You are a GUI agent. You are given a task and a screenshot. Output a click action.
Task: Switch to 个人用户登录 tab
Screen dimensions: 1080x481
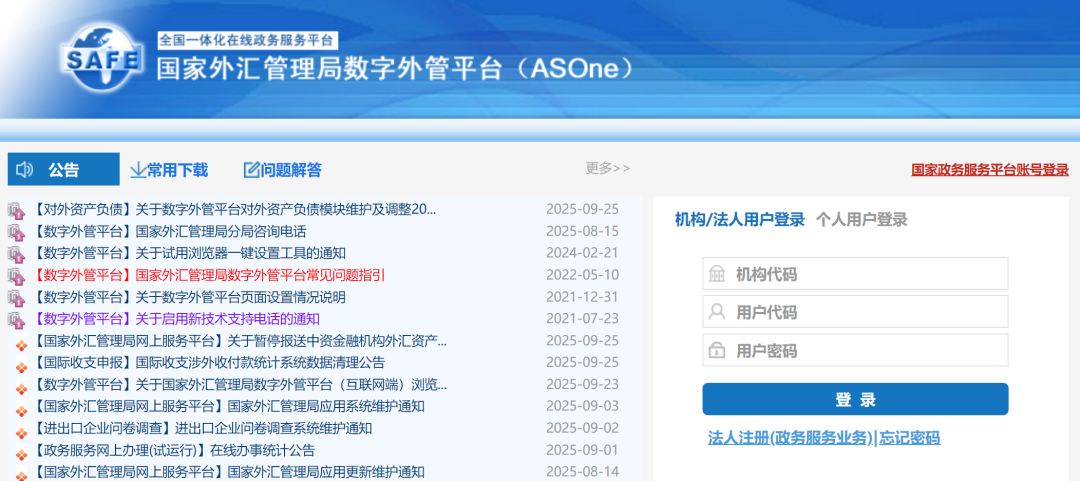pyautogui.click(x=862, y=220)
